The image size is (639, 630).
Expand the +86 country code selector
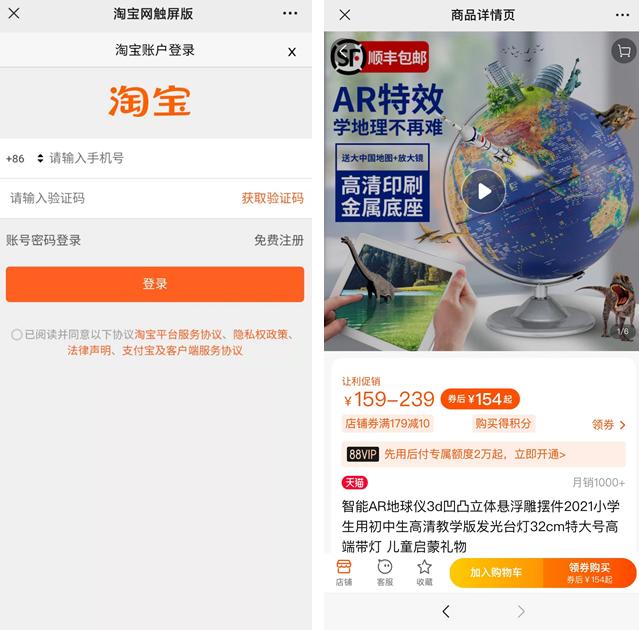click(x=24, y=159)
